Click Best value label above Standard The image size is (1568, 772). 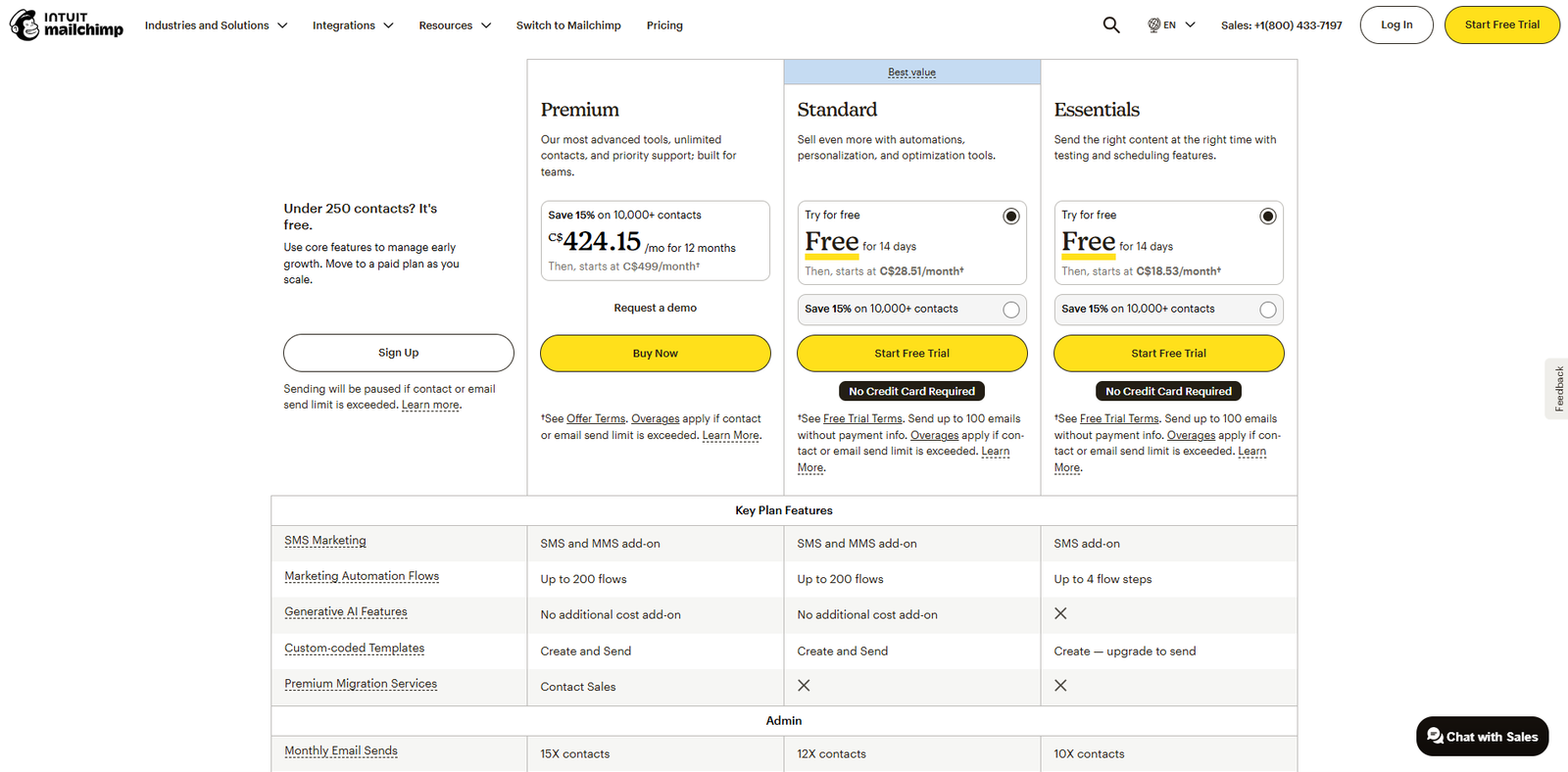click(x=912, y=72)
